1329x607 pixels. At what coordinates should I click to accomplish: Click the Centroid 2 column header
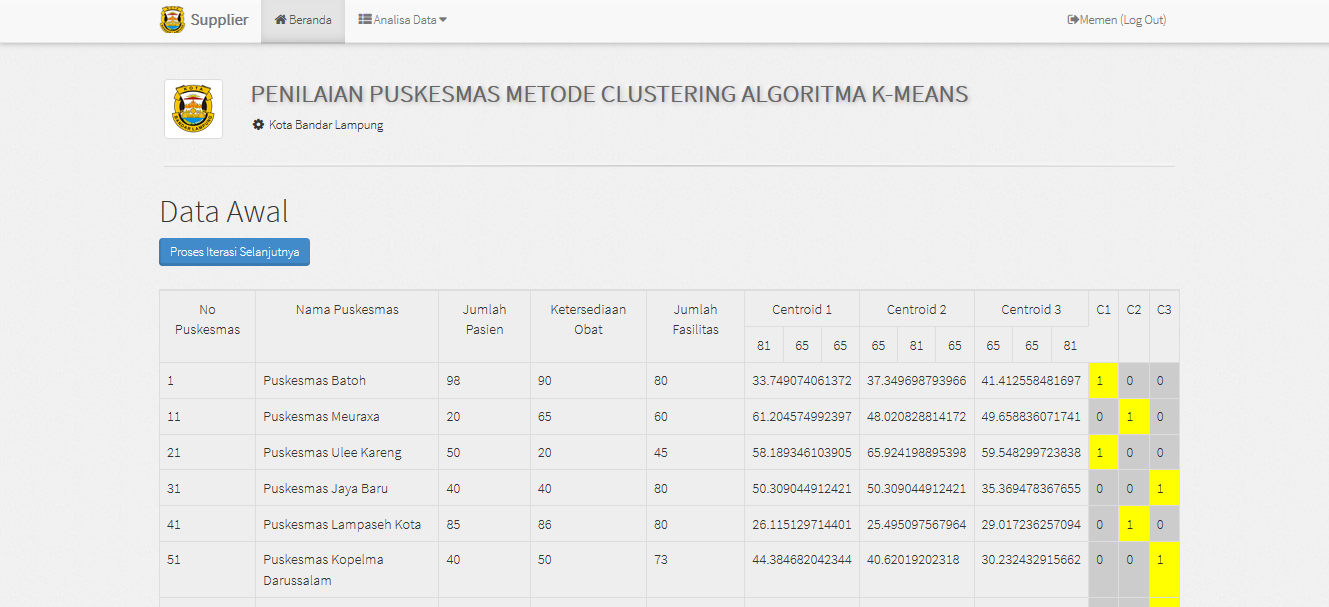click(x=917, y=309)
